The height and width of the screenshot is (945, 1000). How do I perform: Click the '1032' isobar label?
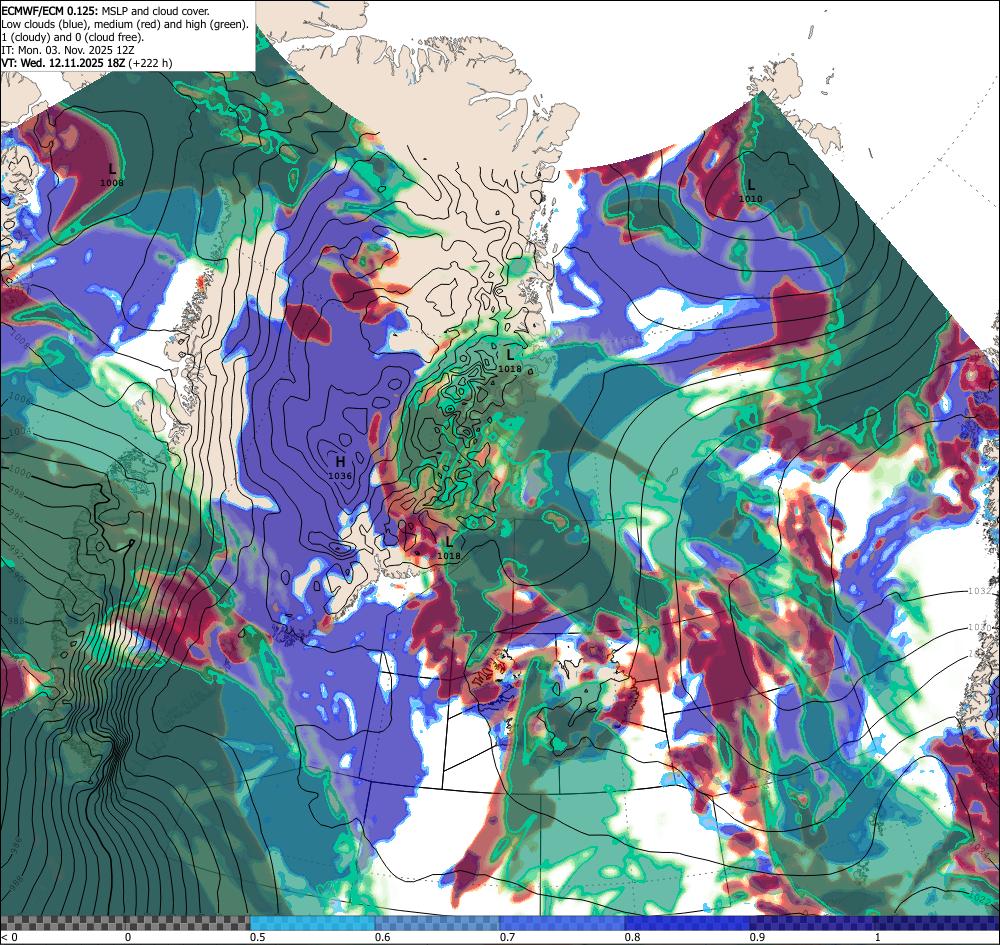979,591
